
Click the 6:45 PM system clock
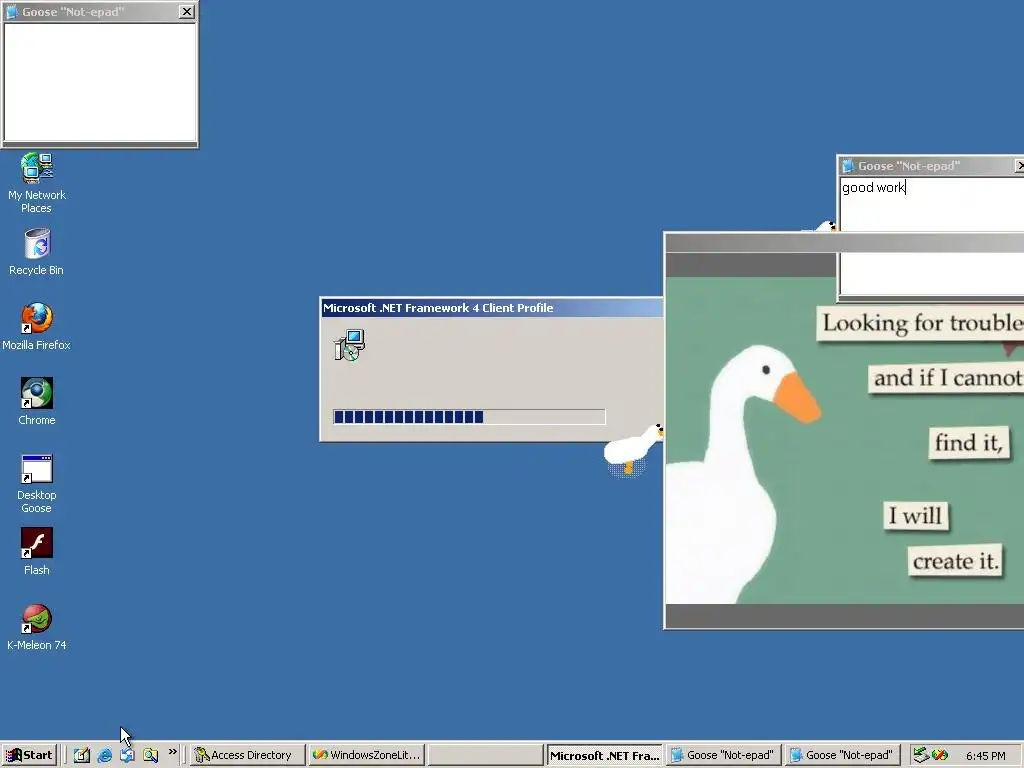pyautogui.click(x=985, y=756)
